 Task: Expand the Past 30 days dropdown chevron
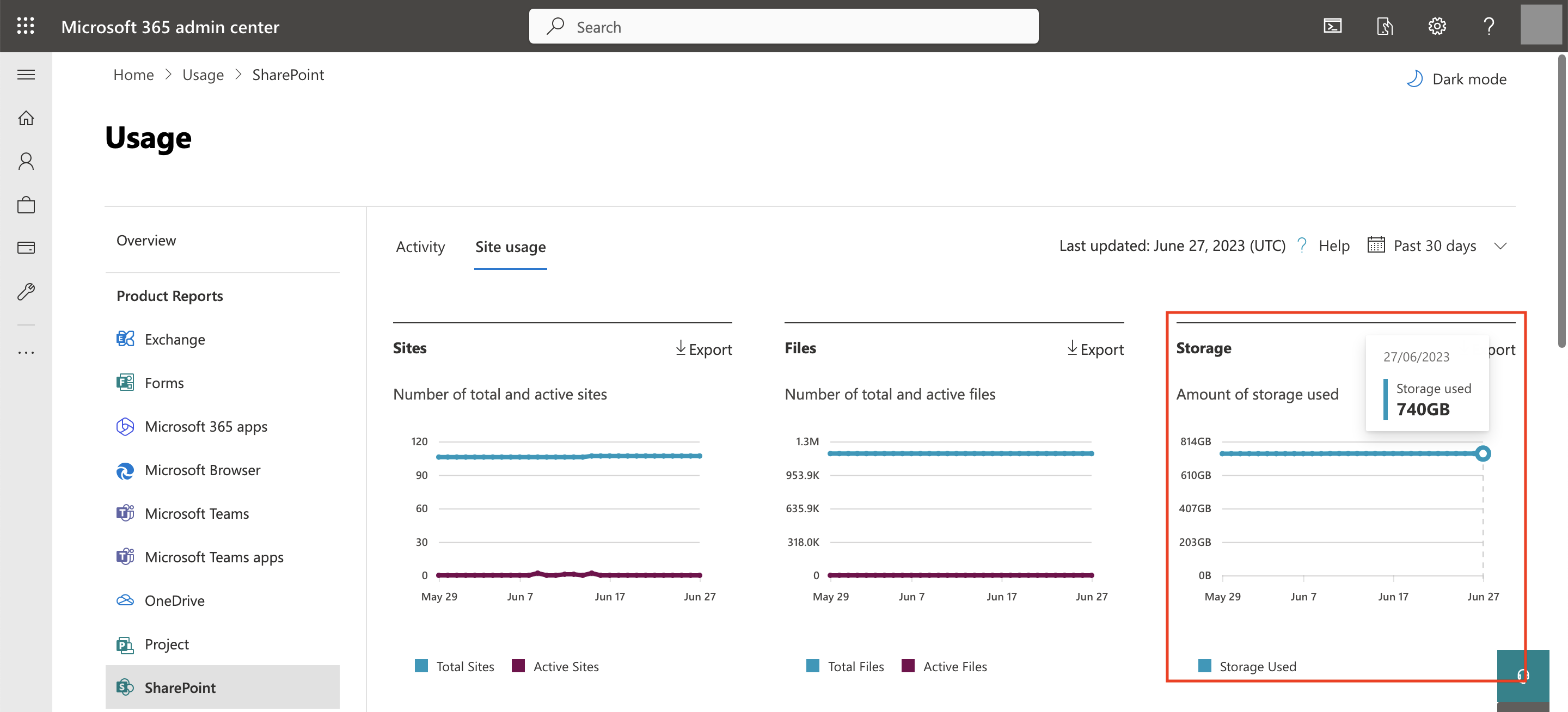pyautogui.click(x=1500, y=246)
